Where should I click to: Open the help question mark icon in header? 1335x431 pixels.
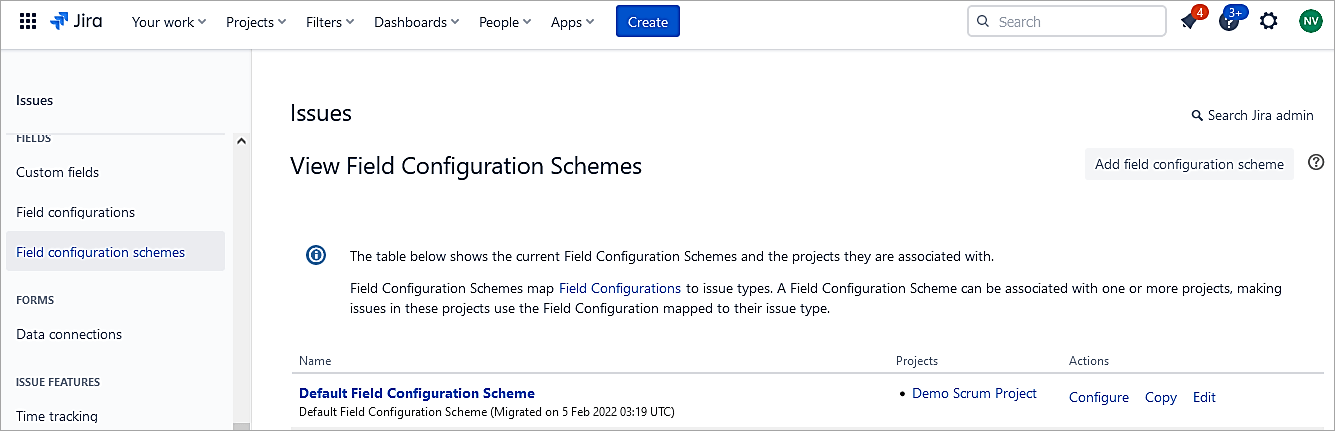pos(1229,21)
